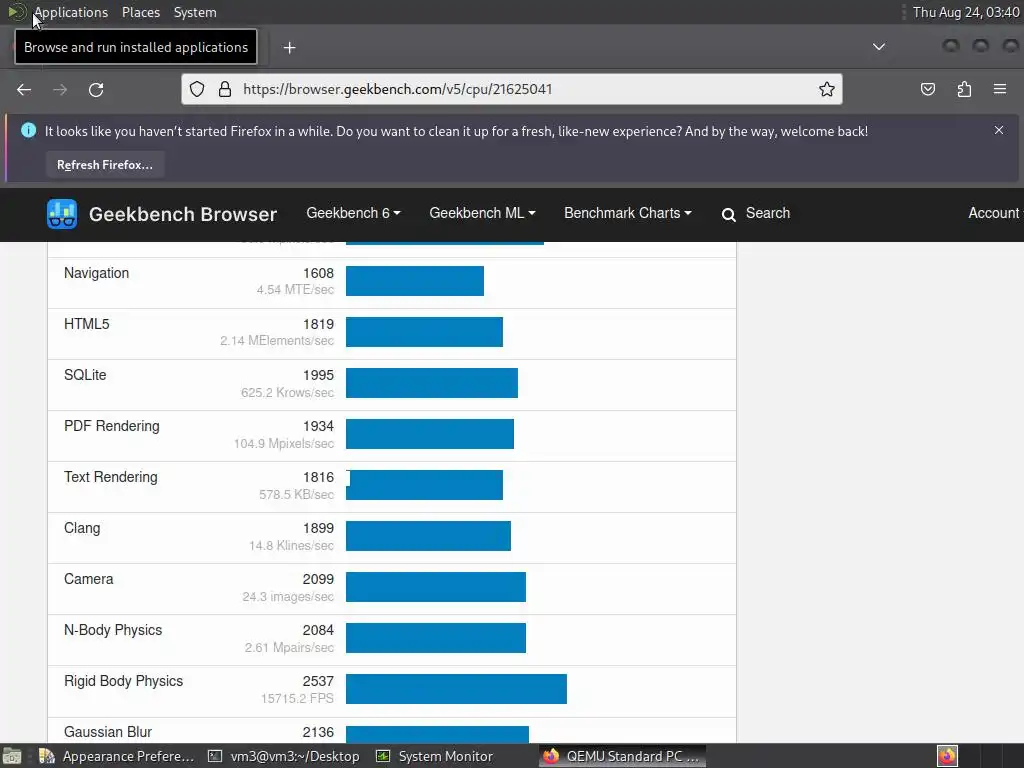Bookmark this page with the star icon
This screenshot has width=1024, height=768.
click(x=827, y=89)
